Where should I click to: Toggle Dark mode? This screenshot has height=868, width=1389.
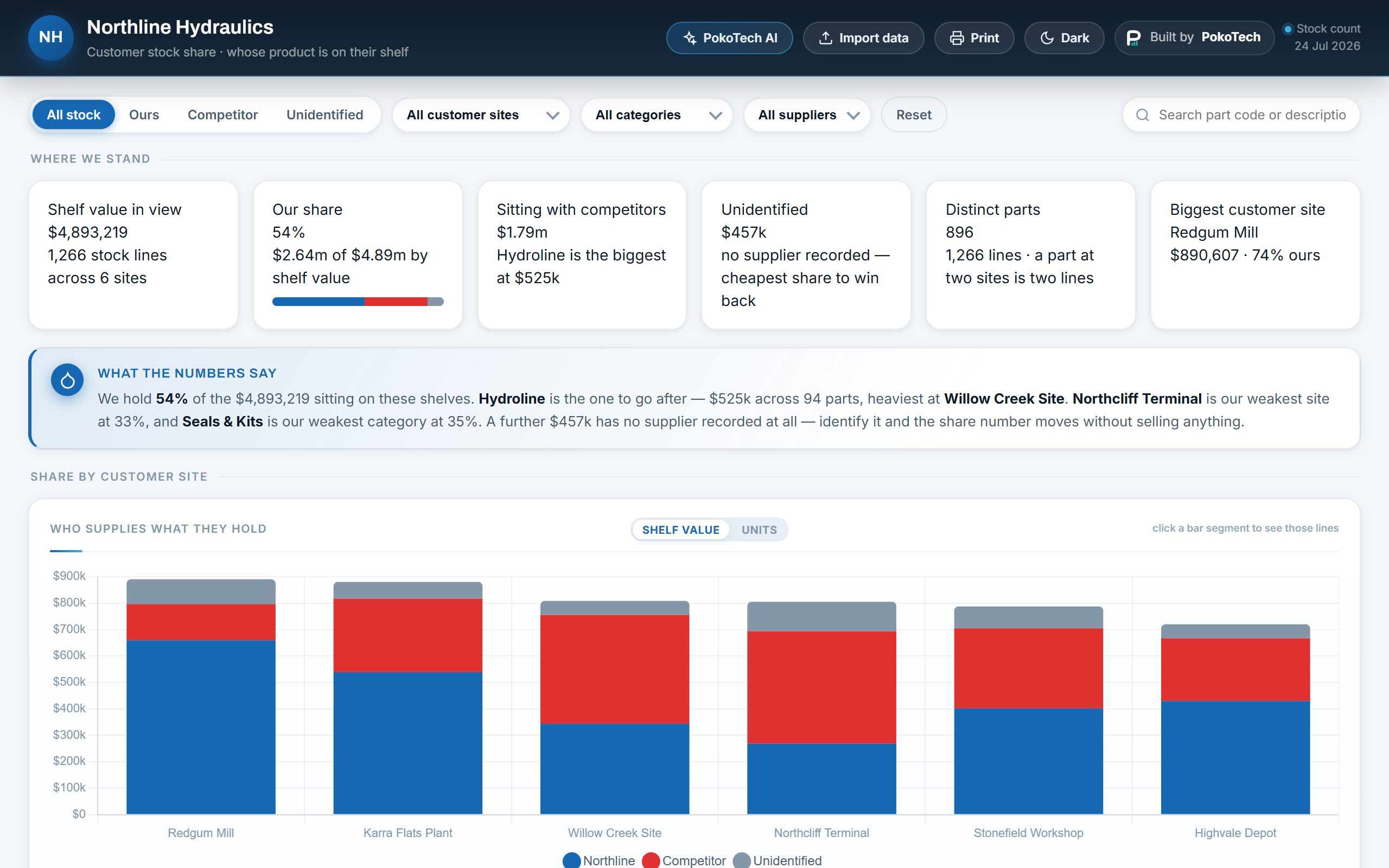coord(1064,38)
